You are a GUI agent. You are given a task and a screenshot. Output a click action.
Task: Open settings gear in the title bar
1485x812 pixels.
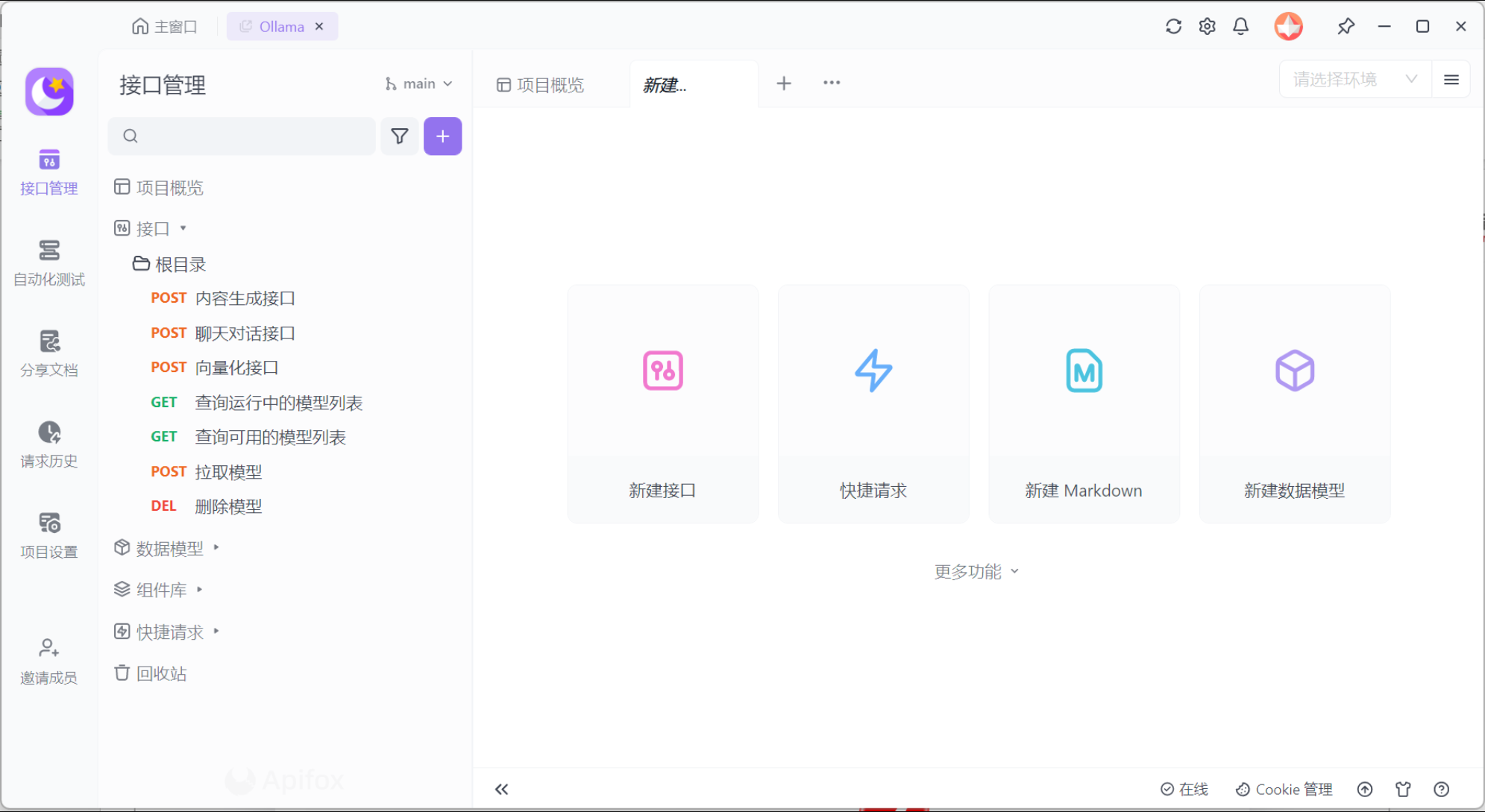1208,27
